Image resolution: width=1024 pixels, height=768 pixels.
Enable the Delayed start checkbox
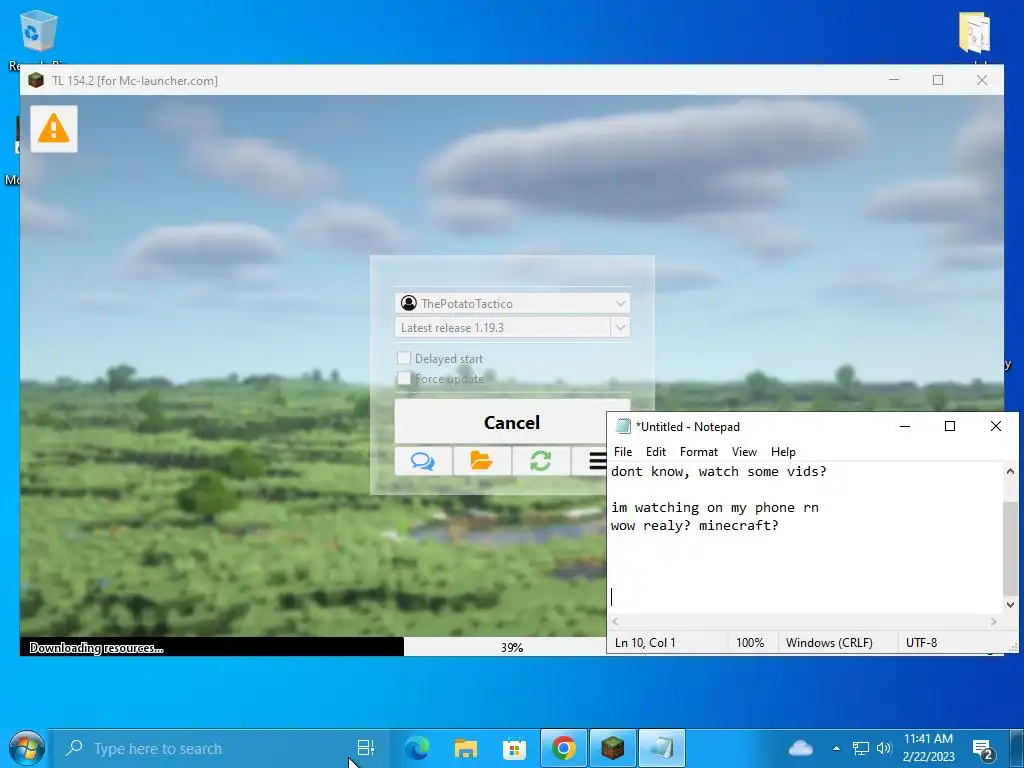pyautogui.click(x=404, y=358)
